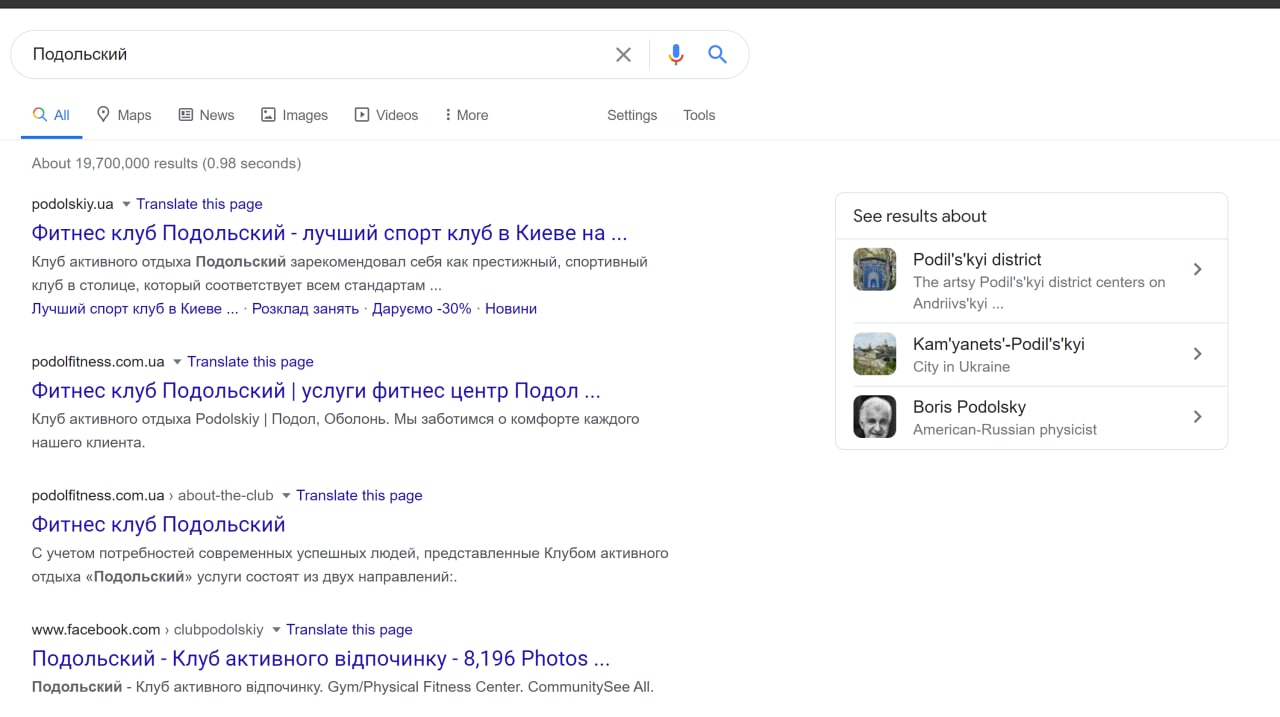Screen dimensions: 1280x717
Task: Switch to the Maps tab
Action: [124, 115]
